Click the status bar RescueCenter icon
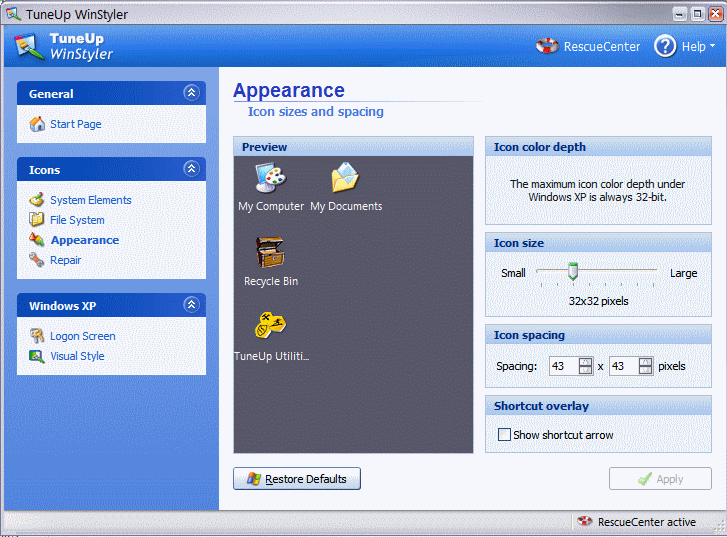 point(585,521)
